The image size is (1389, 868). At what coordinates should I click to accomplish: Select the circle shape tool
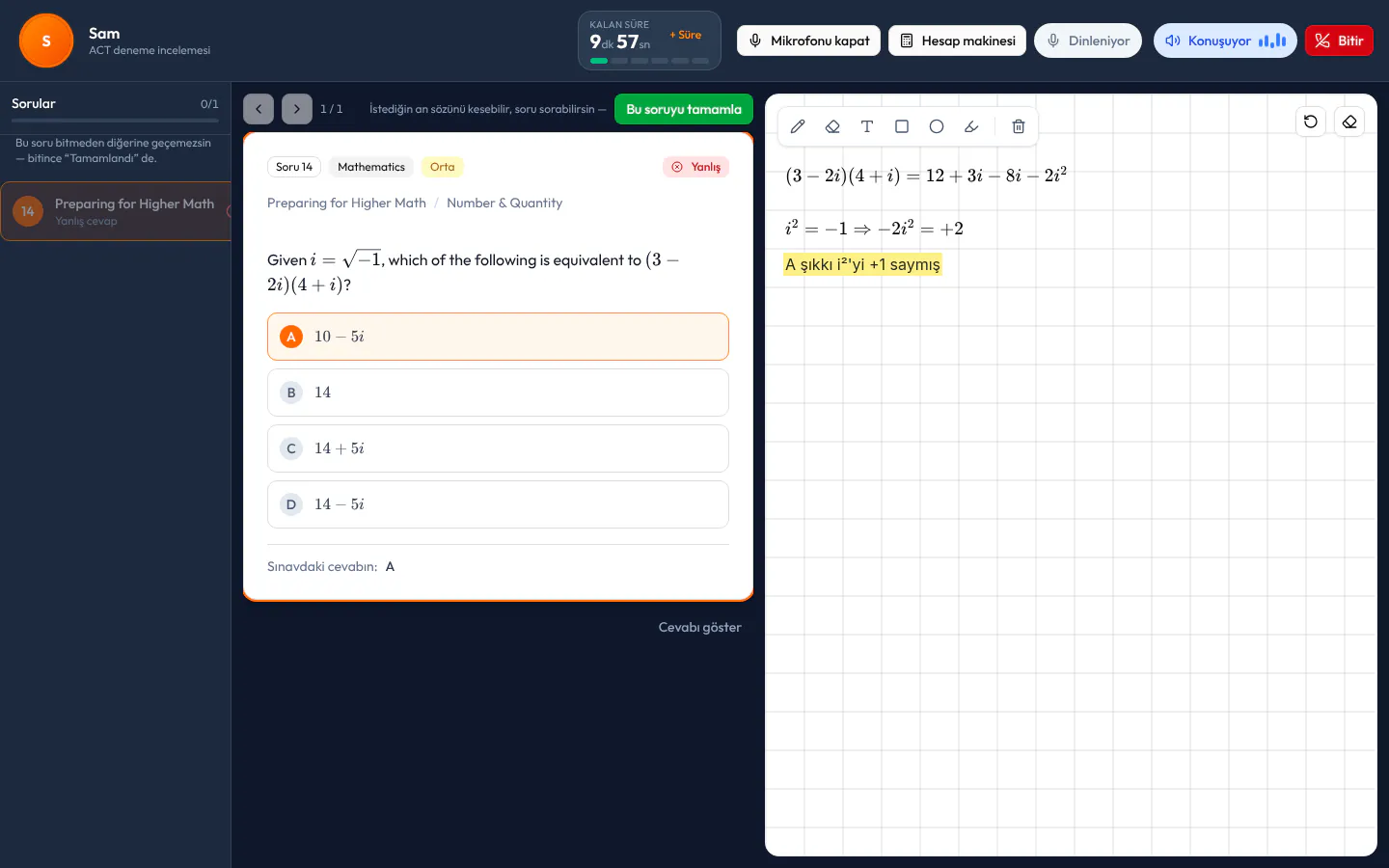937,126
